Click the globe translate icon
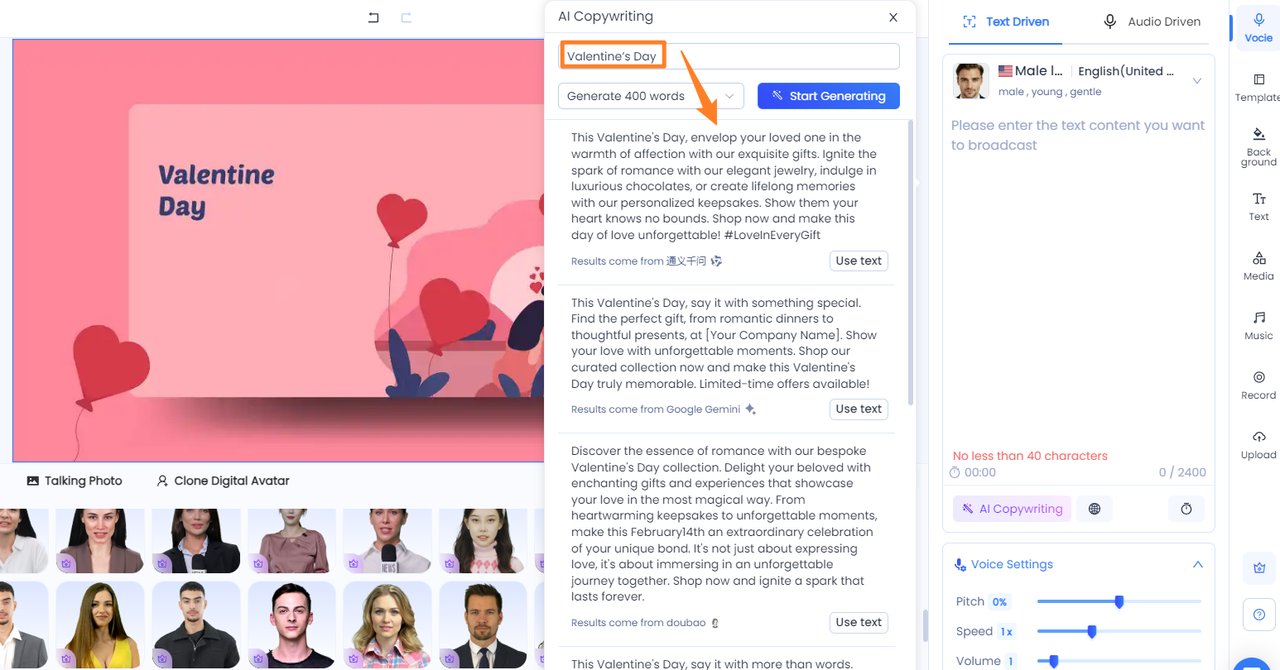The height and width of the screenshot is (670, 1280). click(1094, 509)
